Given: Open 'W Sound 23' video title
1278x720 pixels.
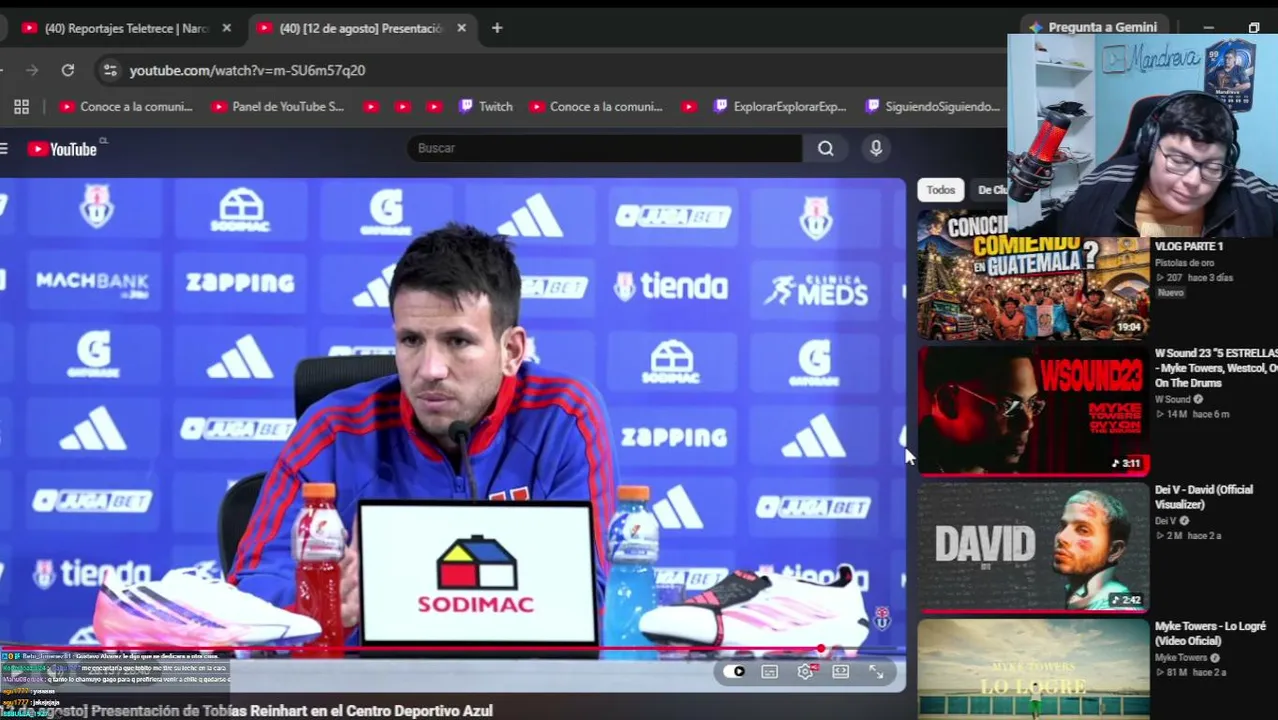Looking at the screenshot, I should point(1216,368).
